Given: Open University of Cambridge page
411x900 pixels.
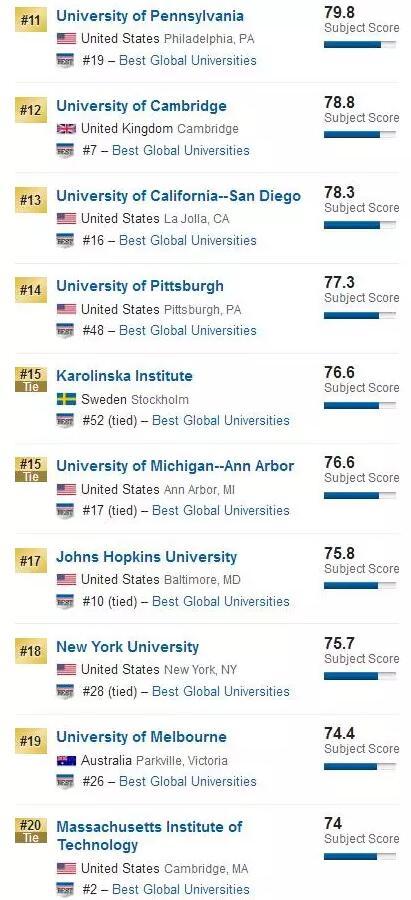Looking at the screenshot, I should [141, 106].
